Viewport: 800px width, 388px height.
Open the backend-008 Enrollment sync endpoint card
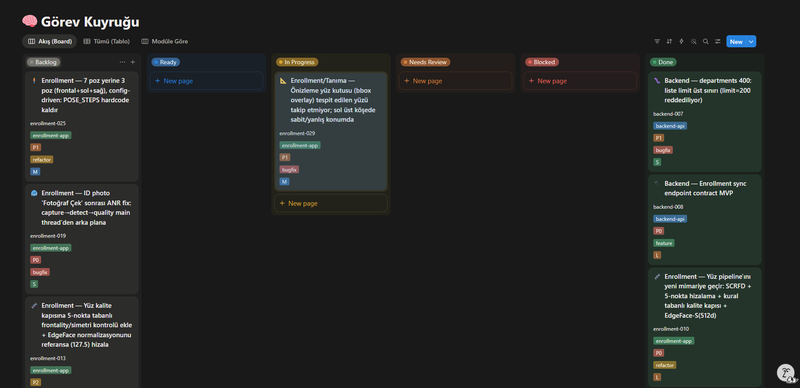[x=705, y=220]
